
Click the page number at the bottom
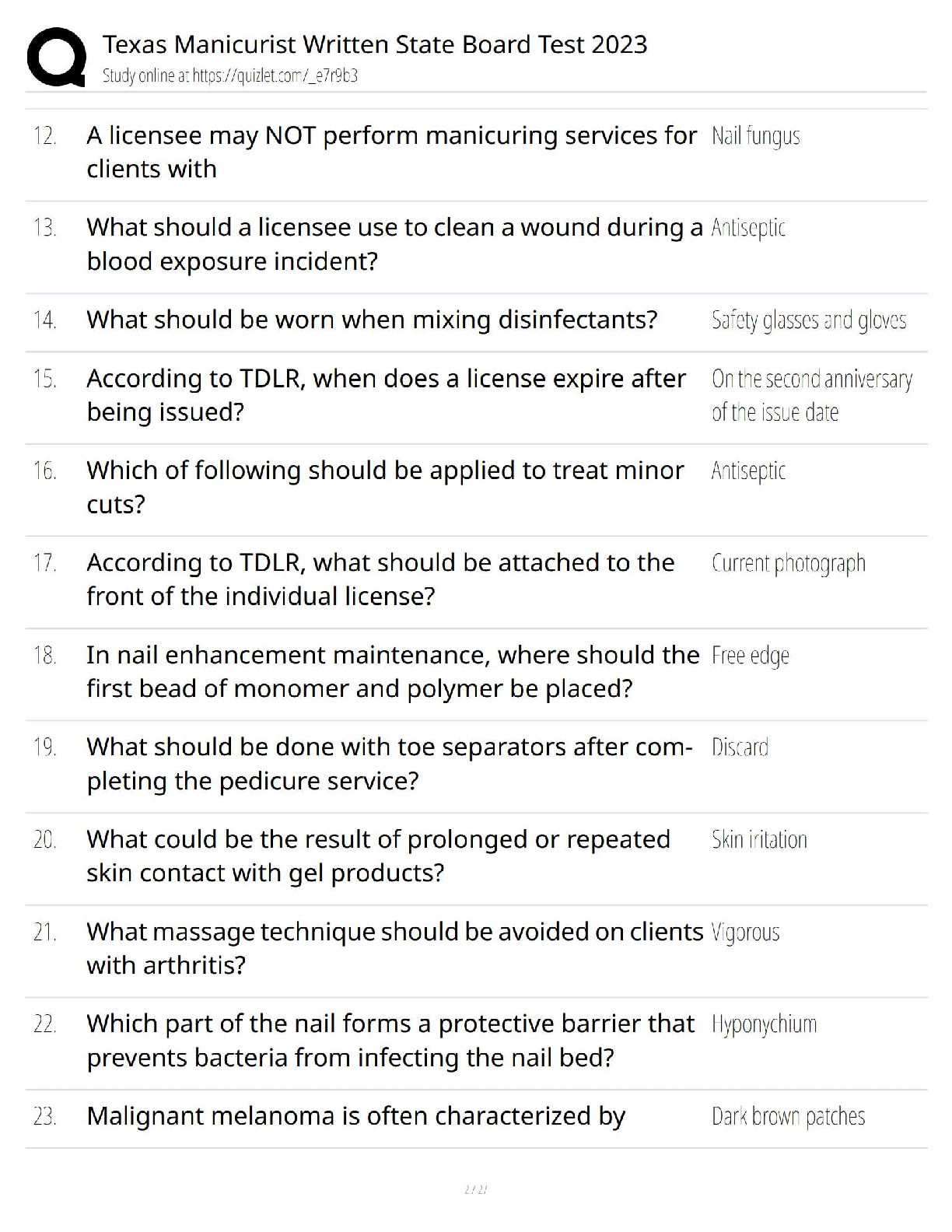point(475,1189)
